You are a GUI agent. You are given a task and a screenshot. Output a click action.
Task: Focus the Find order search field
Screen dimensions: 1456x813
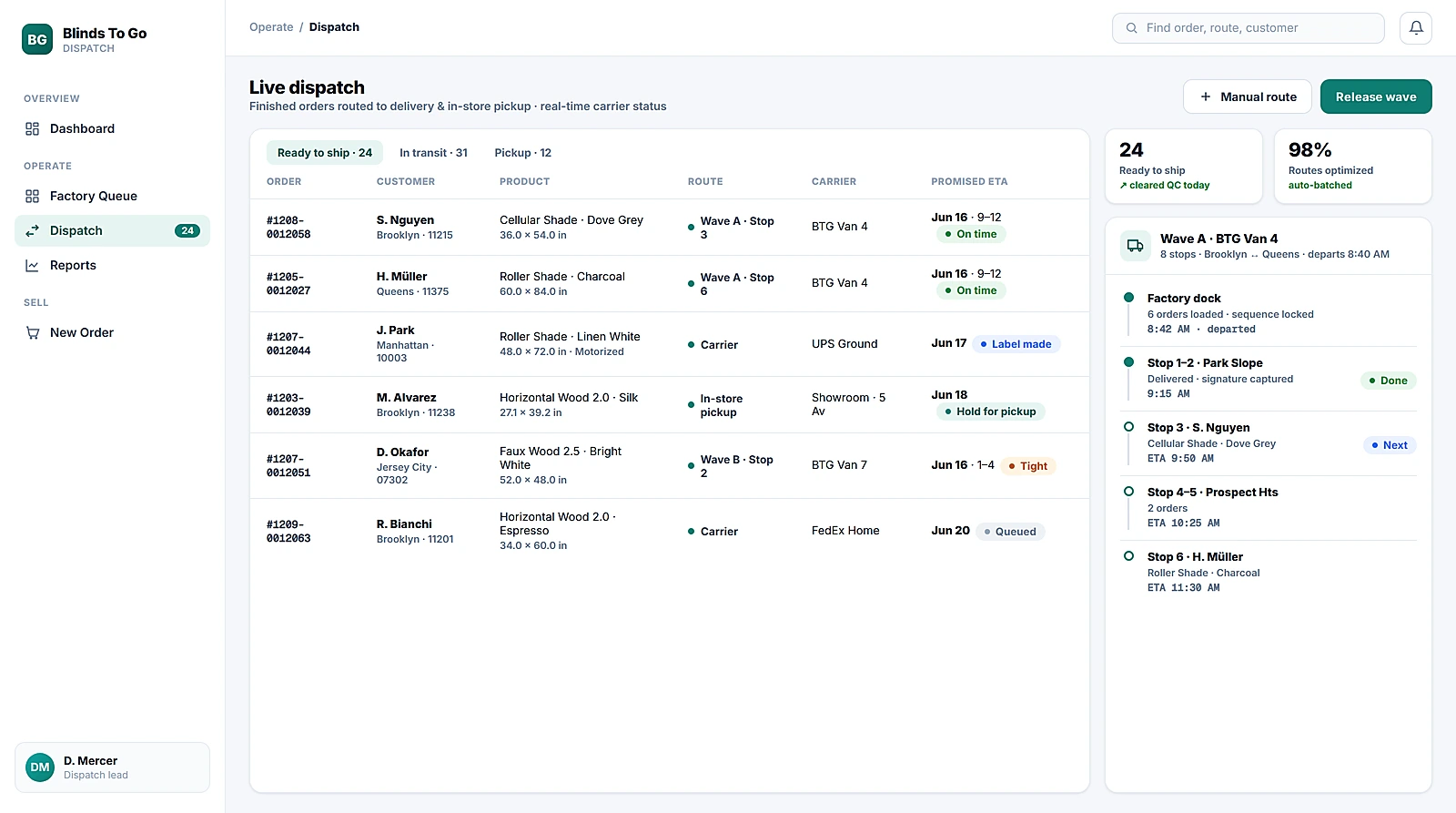(x=1249, y=28)
